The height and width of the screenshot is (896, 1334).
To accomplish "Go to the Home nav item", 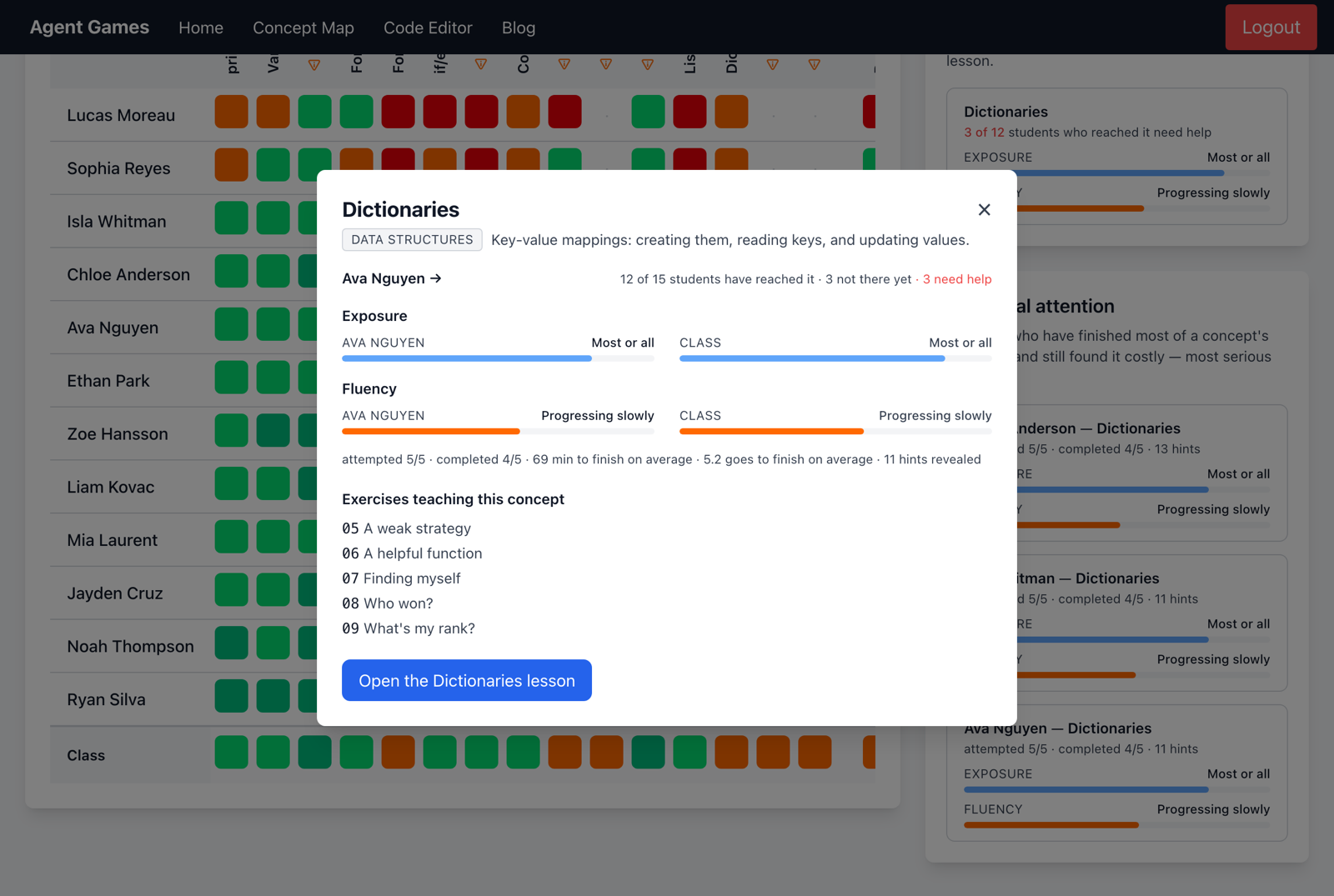I will [201, 28].
